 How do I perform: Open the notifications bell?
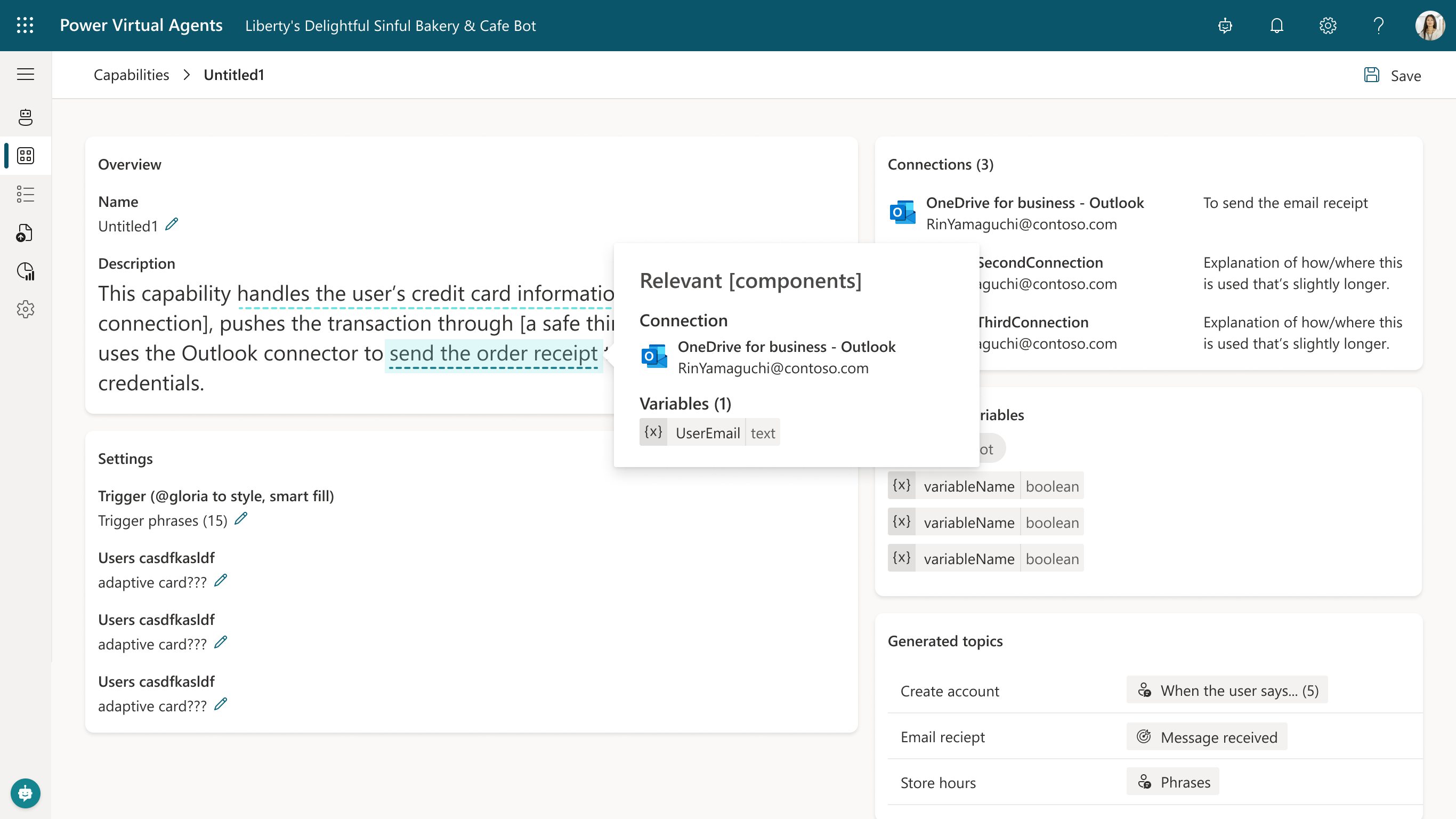click(1276, 26)
